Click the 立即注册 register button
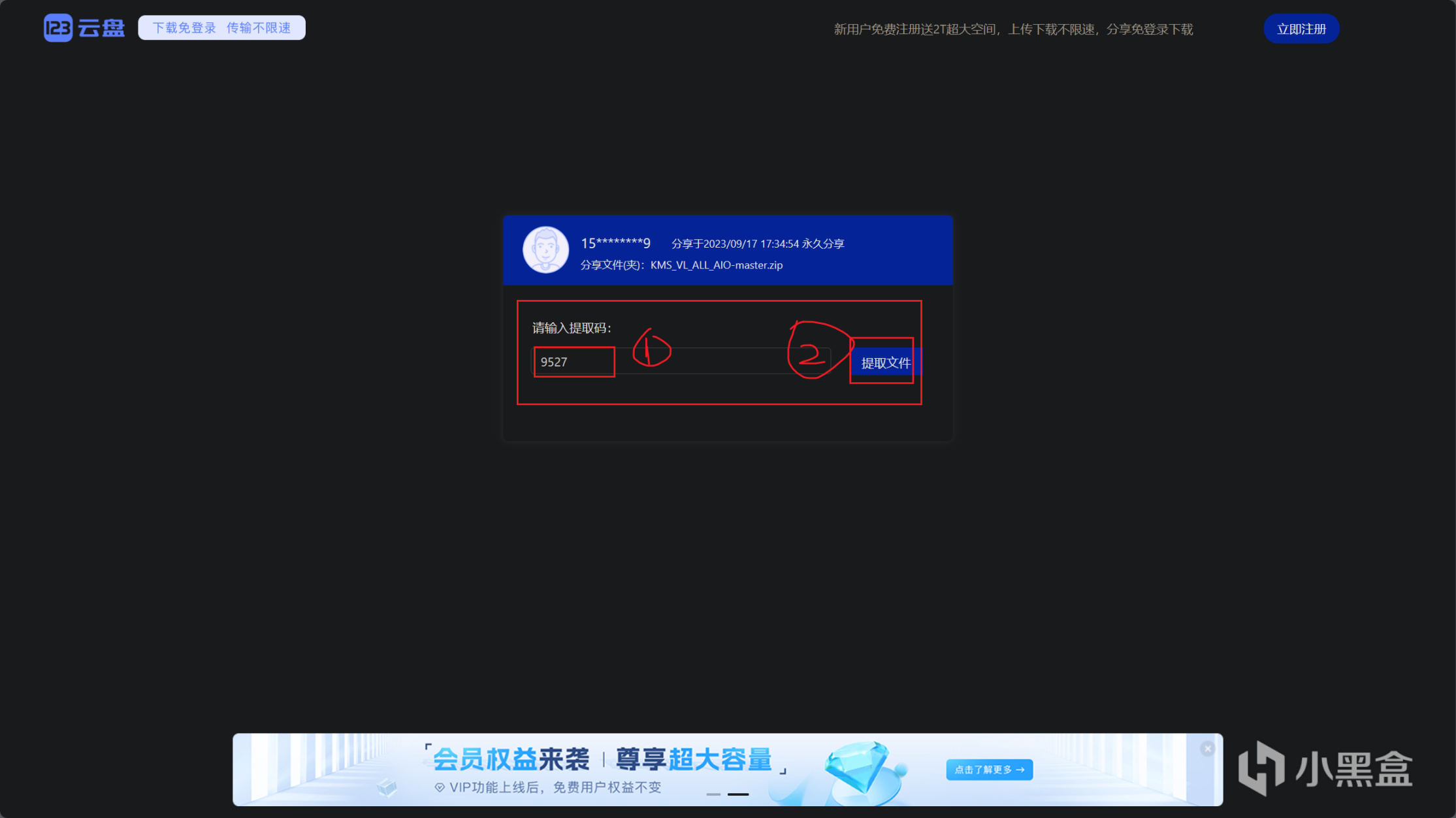 tap(1301, 29)
